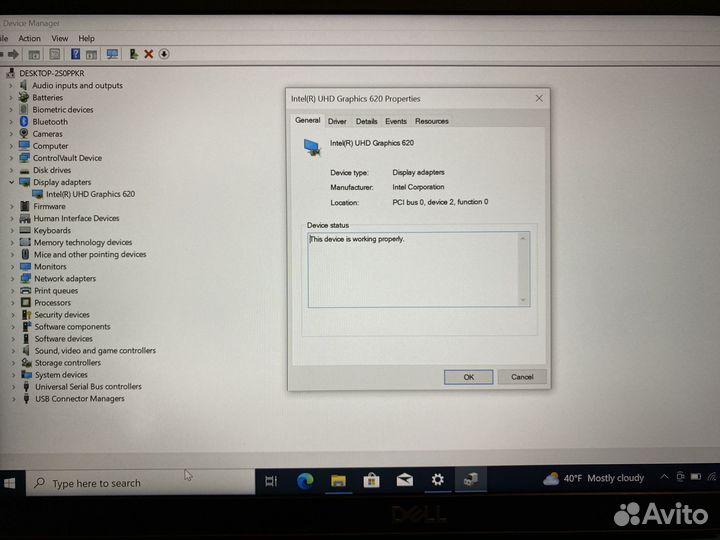Image resolution: width=720 pixels, height=540 pixels.
Task: Click the Show/Hide console tree icon
Action: (x=34, y=55)
